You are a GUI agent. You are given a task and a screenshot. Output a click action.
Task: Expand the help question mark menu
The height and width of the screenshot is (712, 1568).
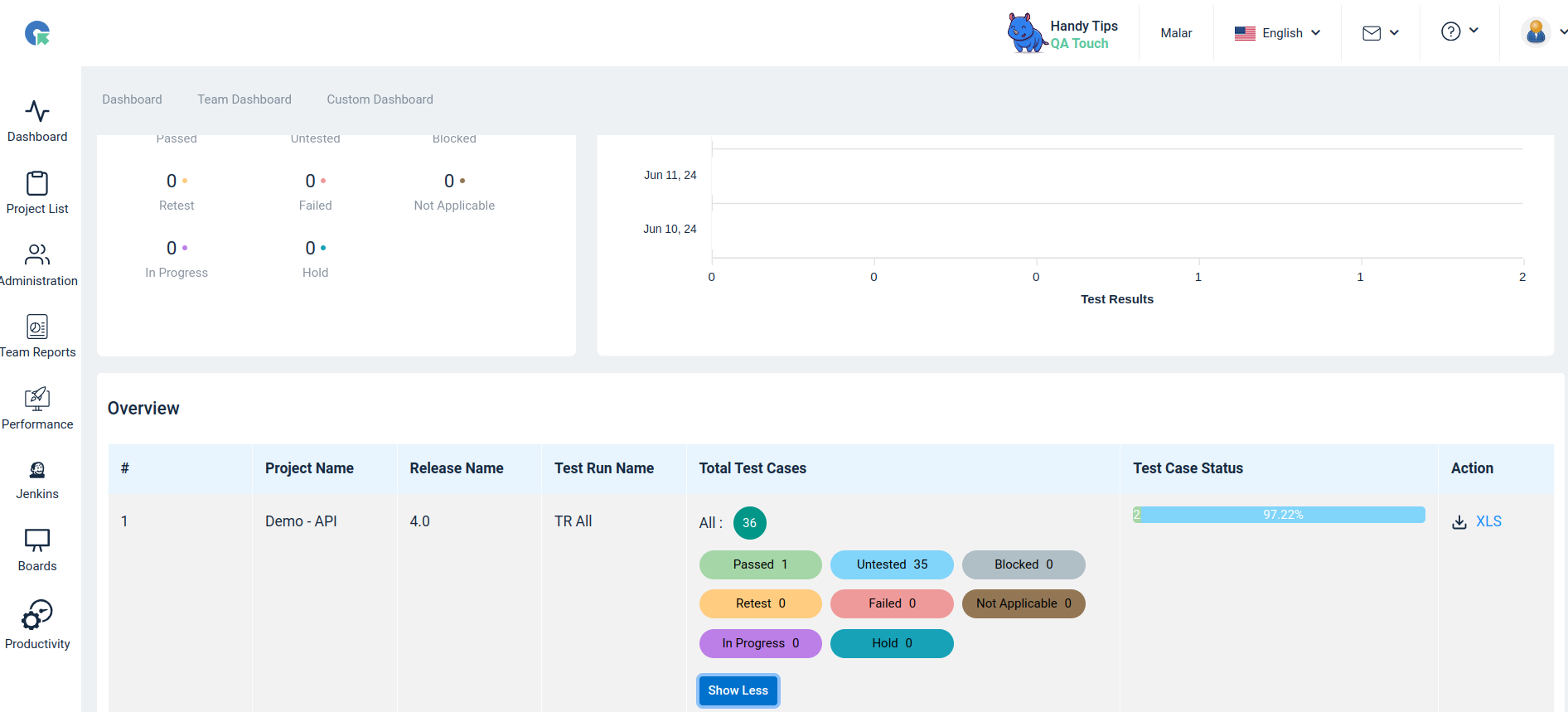(x=1459, y=31)
